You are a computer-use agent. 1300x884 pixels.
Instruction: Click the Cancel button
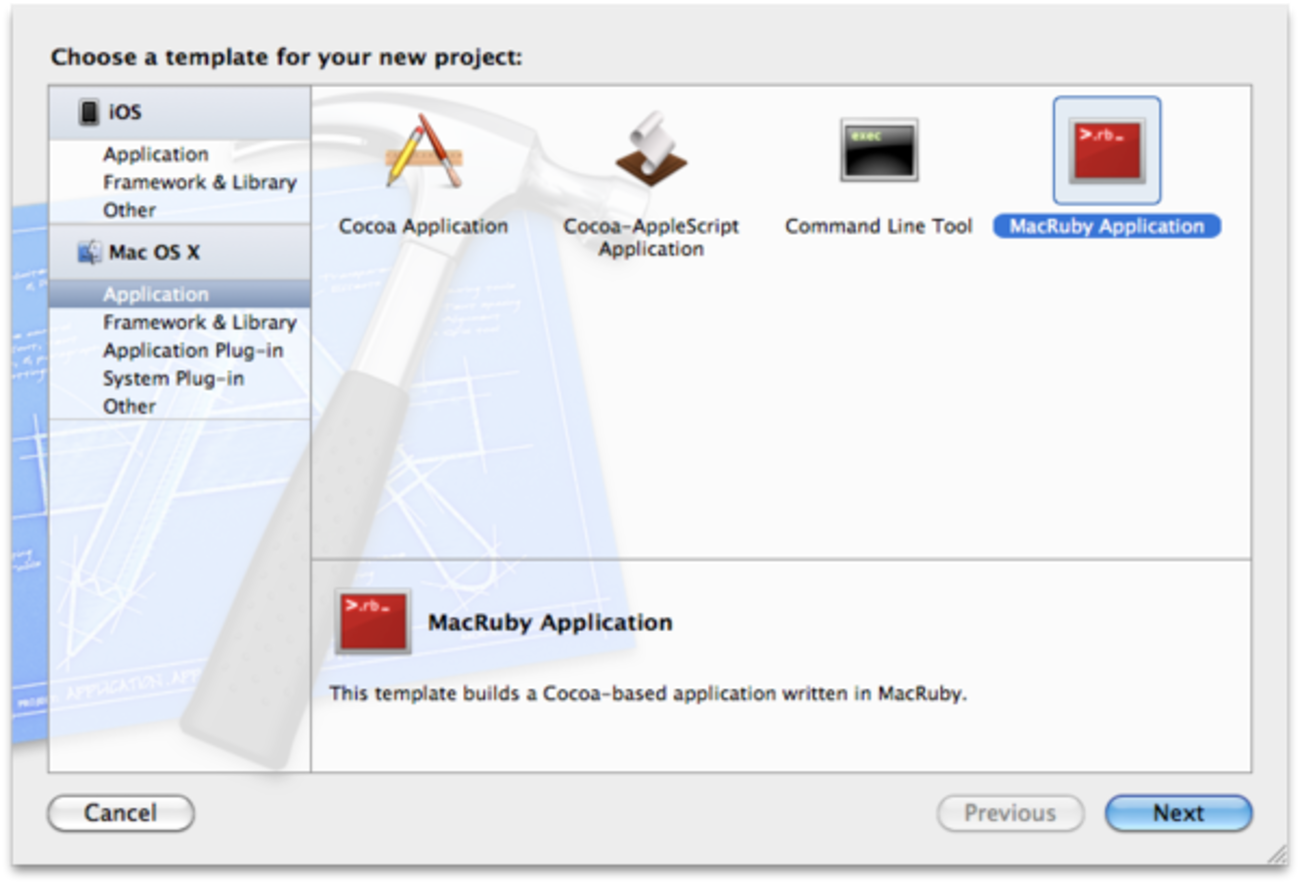(x=121, y=813)
